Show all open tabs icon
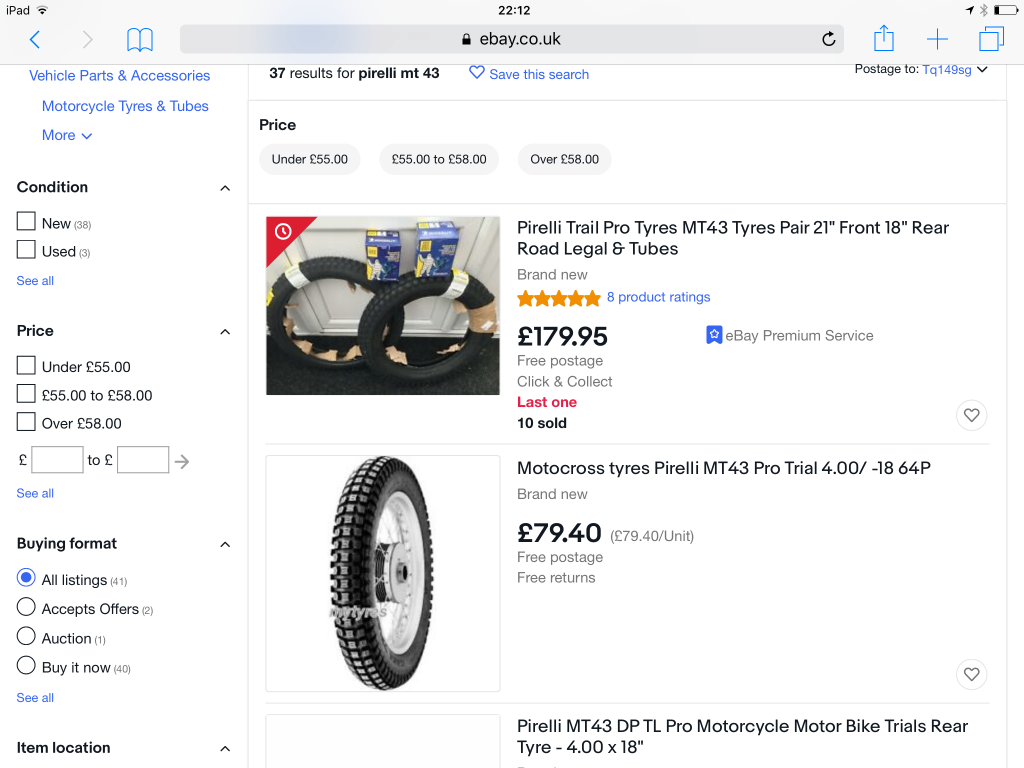 point(991,39)
